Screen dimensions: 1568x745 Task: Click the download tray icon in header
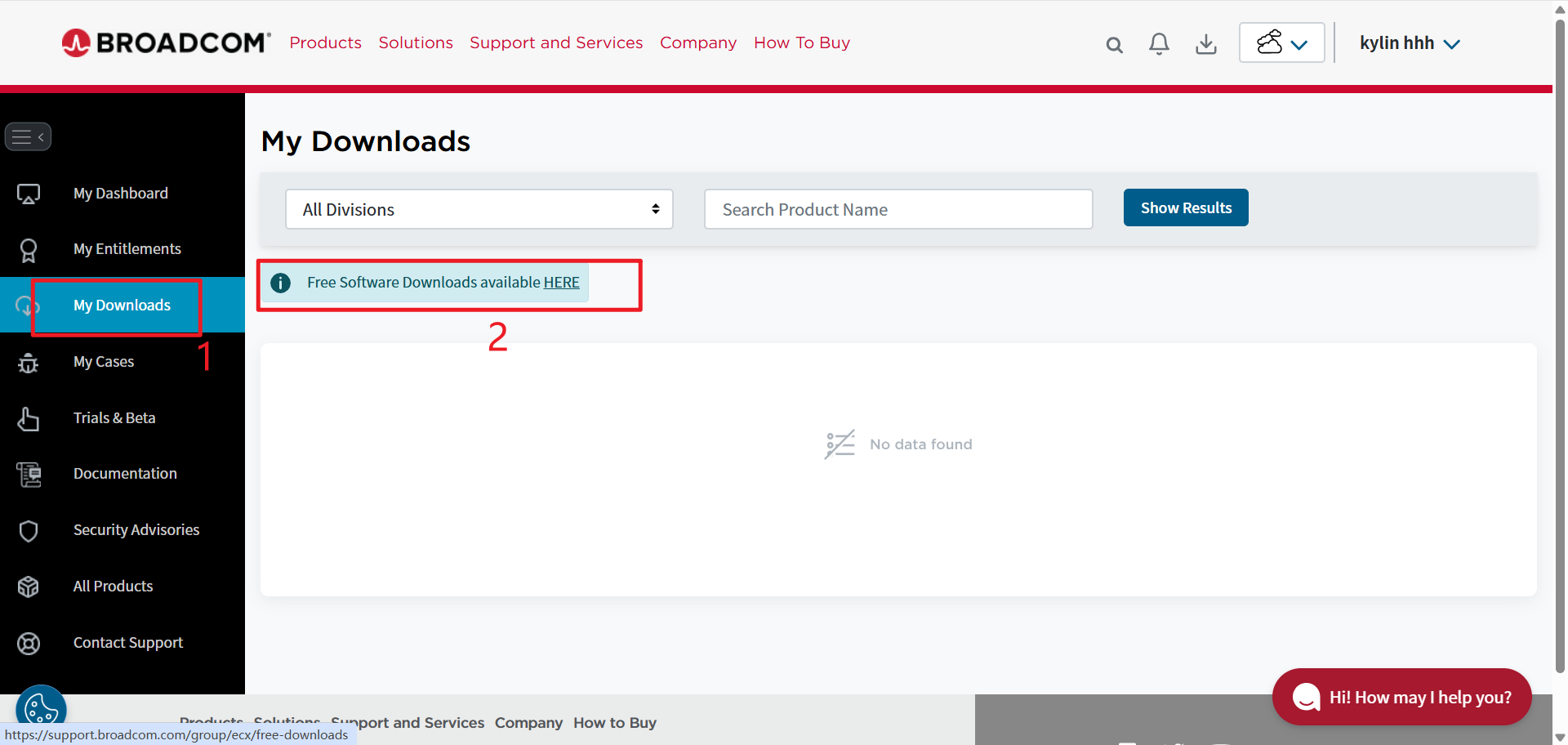[x=1206, y=44]
